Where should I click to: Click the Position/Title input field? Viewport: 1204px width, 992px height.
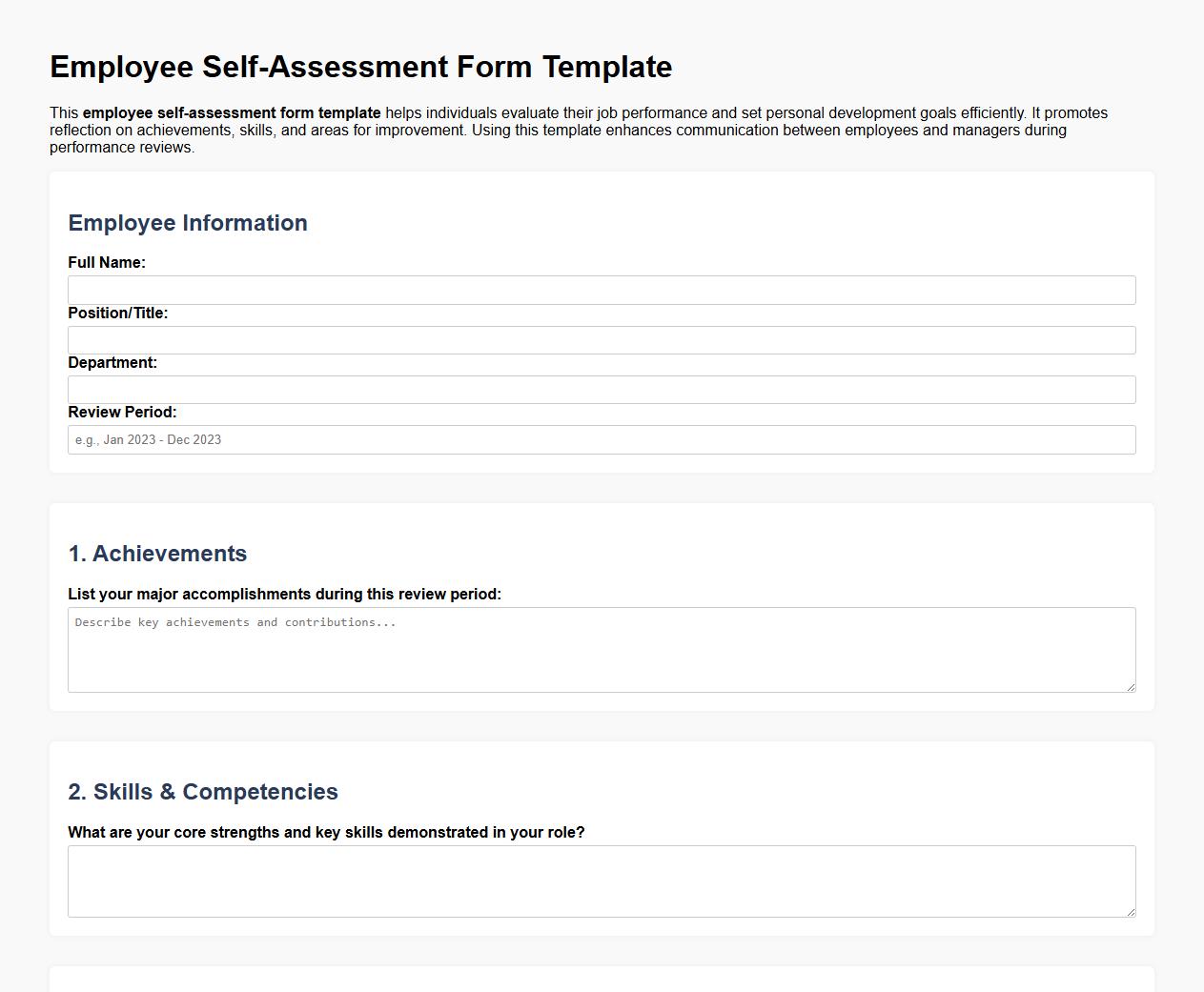pos(601,339)
